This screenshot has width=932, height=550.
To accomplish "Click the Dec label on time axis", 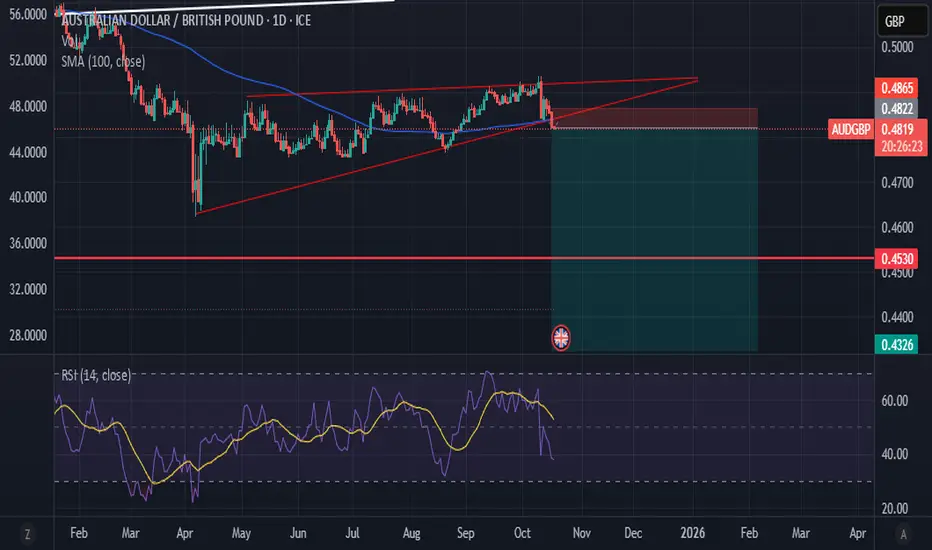I will [633, 533].
